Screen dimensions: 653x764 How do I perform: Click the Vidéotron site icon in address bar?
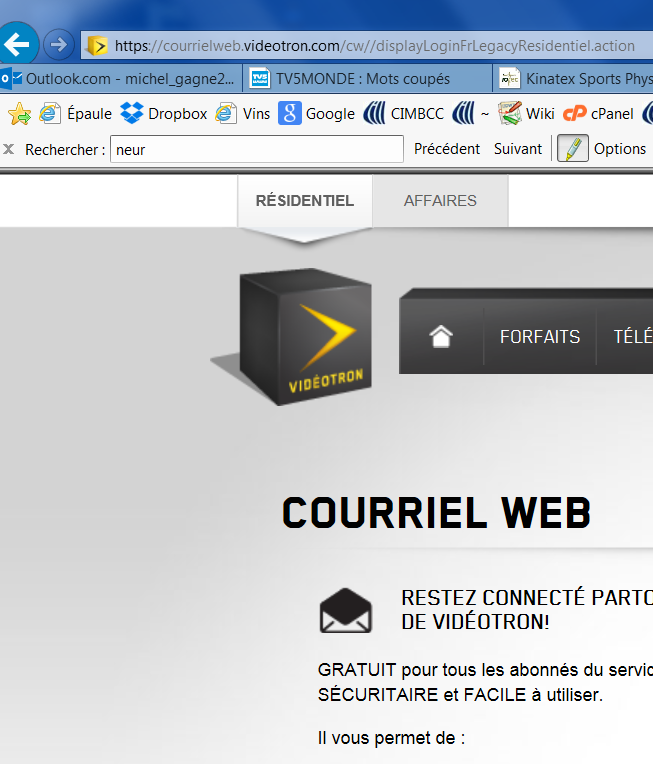coord(97,46)
